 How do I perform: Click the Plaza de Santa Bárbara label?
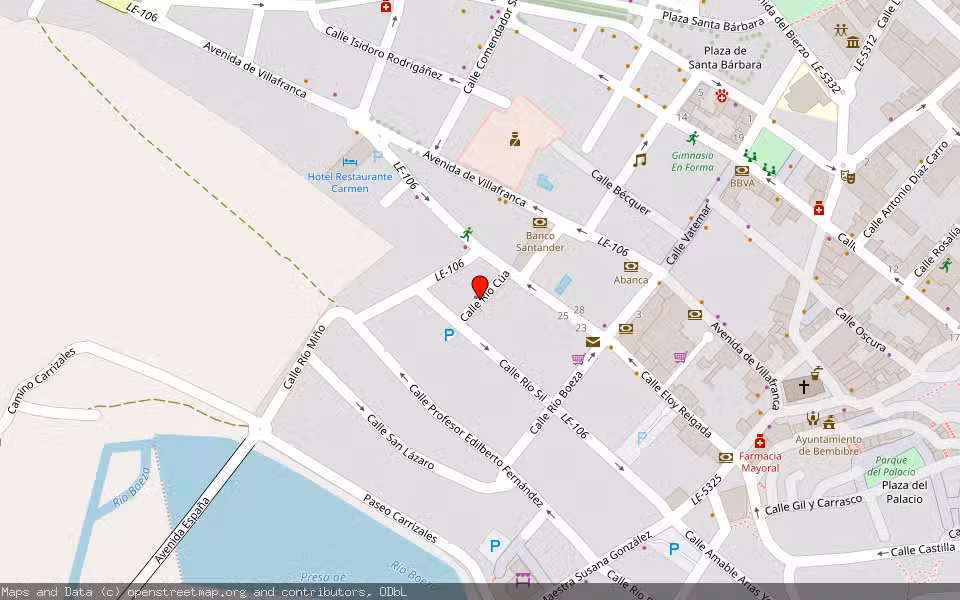click(725, 58)
